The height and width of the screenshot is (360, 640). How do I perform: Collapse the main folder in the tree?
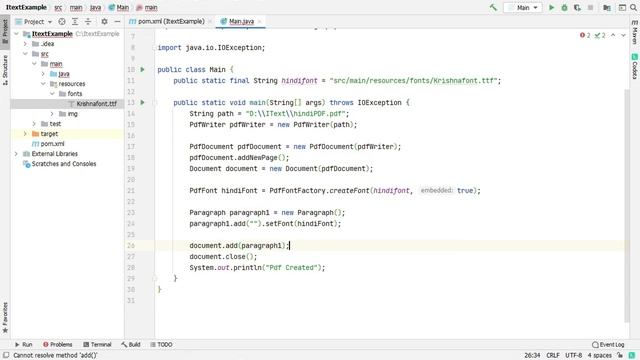point(34,64)
